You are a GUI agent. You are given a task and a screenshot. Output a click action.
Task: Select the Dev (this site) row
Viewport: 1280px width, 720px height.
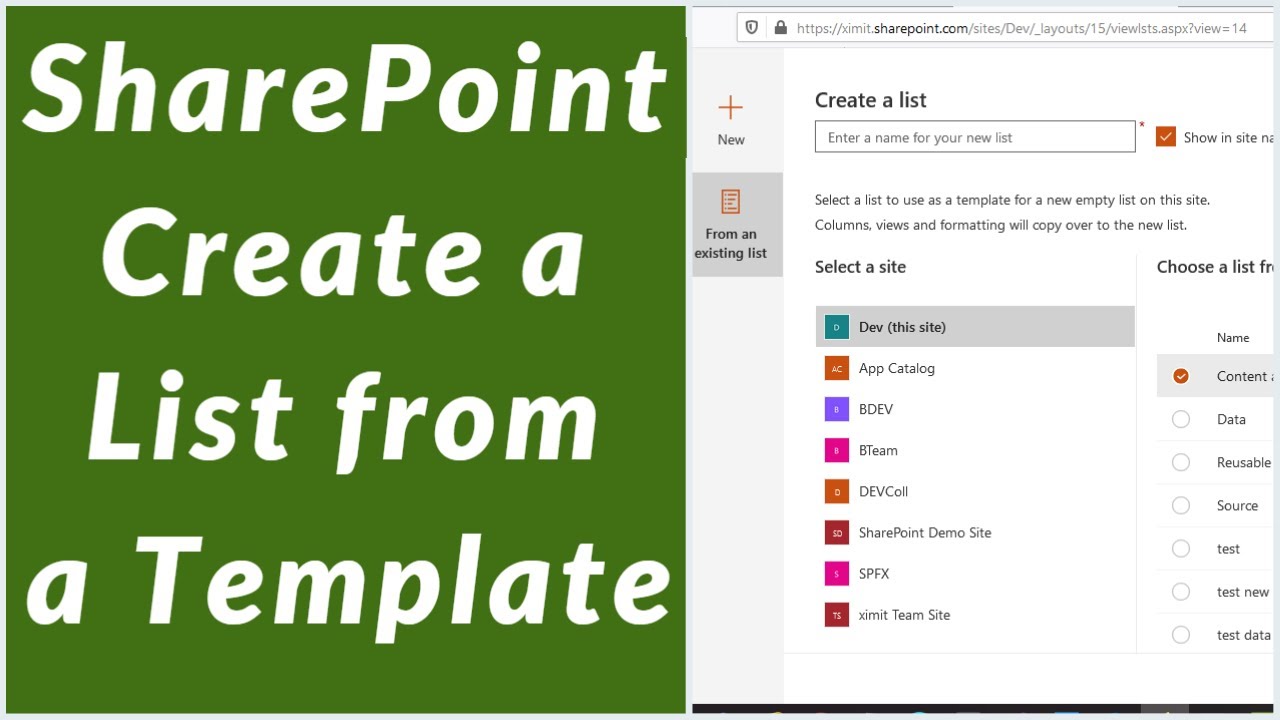(x=975, y=327)
